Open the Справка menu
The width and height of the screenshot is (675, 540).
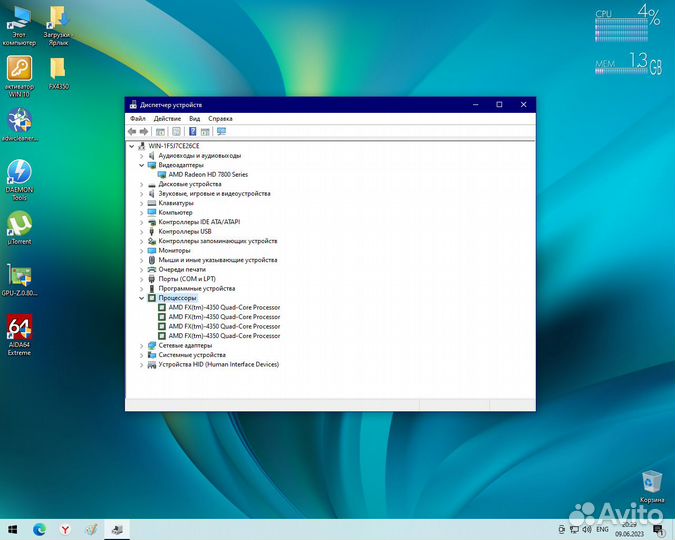(x=220, y=118)
